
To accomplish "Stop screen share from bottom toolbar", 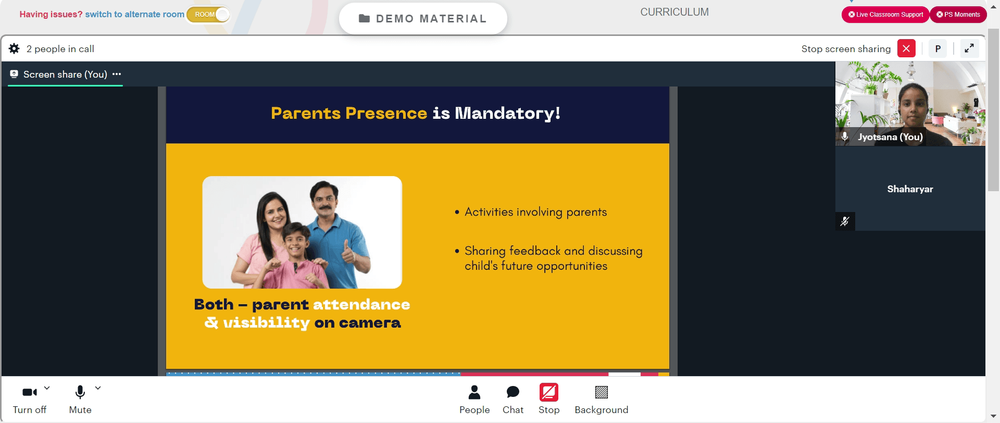I will pyautogui.click(x=548, y=392).
